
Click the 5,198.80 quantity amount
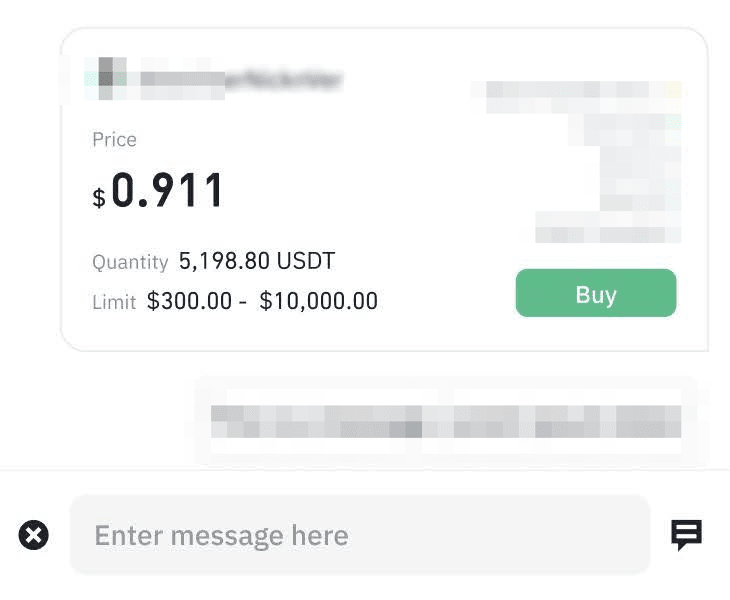coord(224,261)
